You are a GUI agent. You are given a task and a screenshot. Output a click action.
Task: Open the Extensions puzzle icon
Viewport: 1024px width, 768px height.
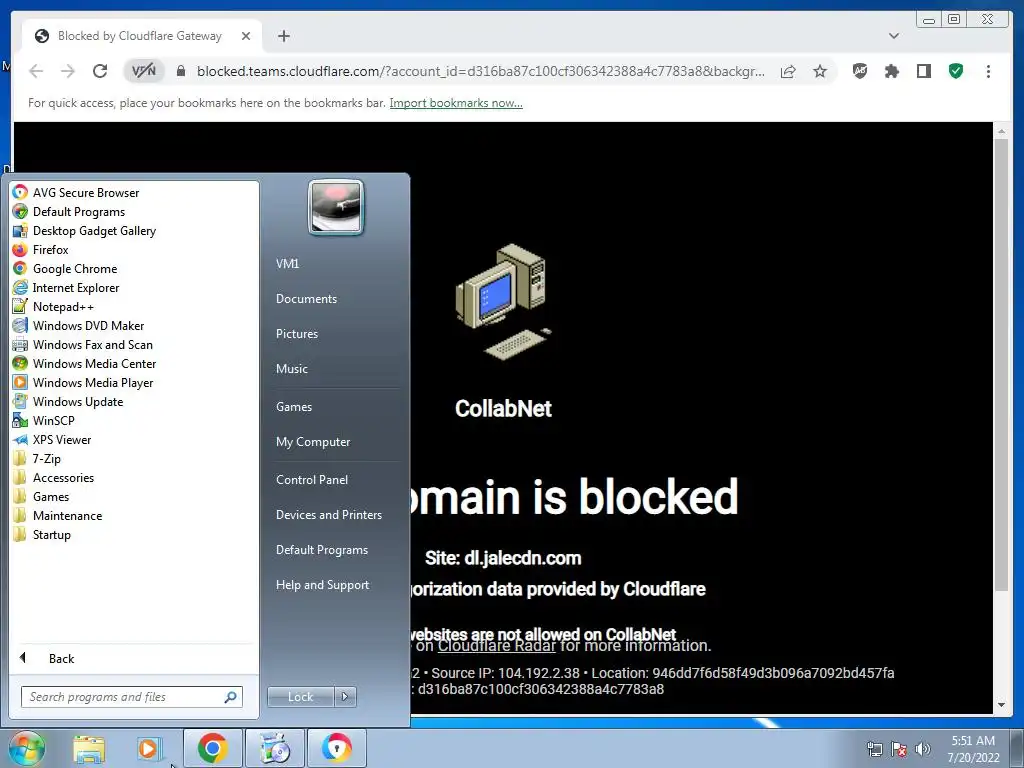(x=891, y=71)
